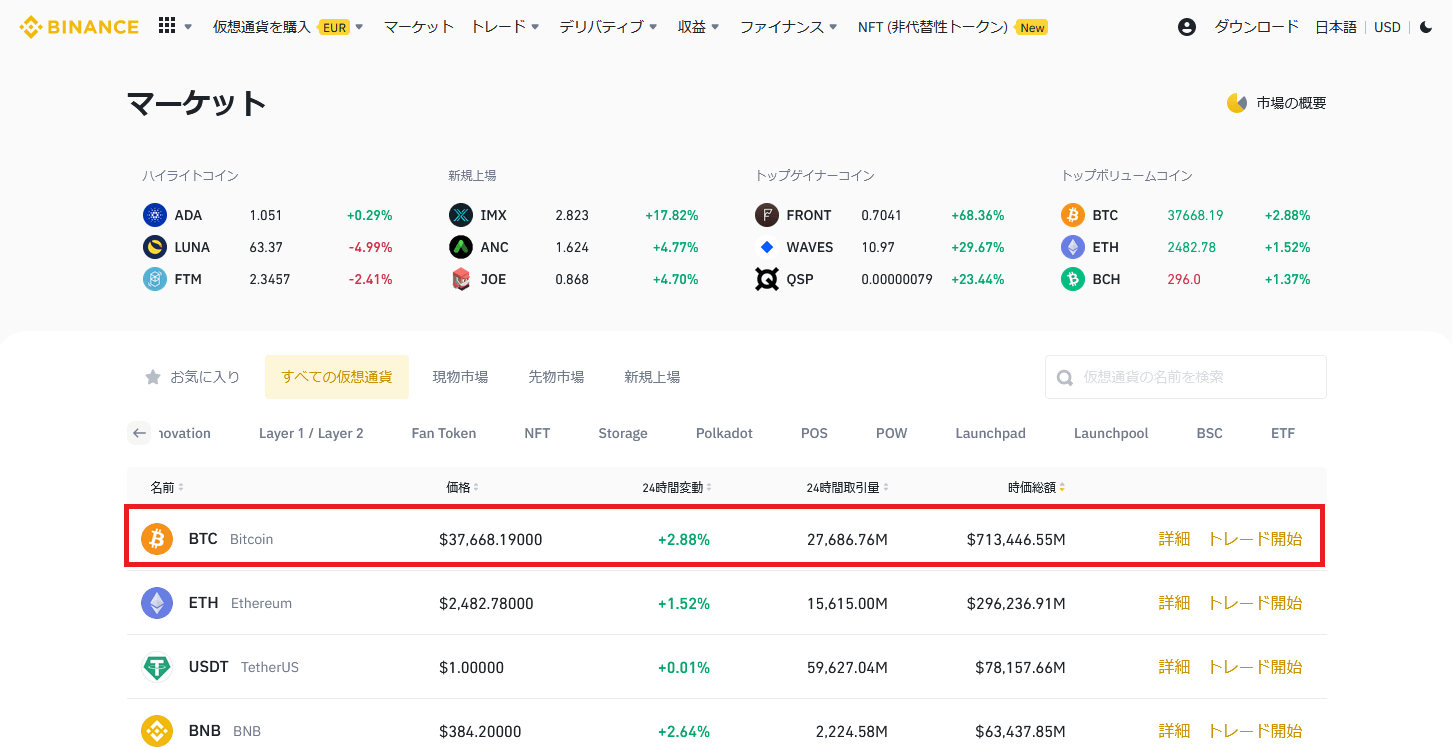Filter by POW category
Viewport: 1452px width, 747px height.
(x=891, y=433)
